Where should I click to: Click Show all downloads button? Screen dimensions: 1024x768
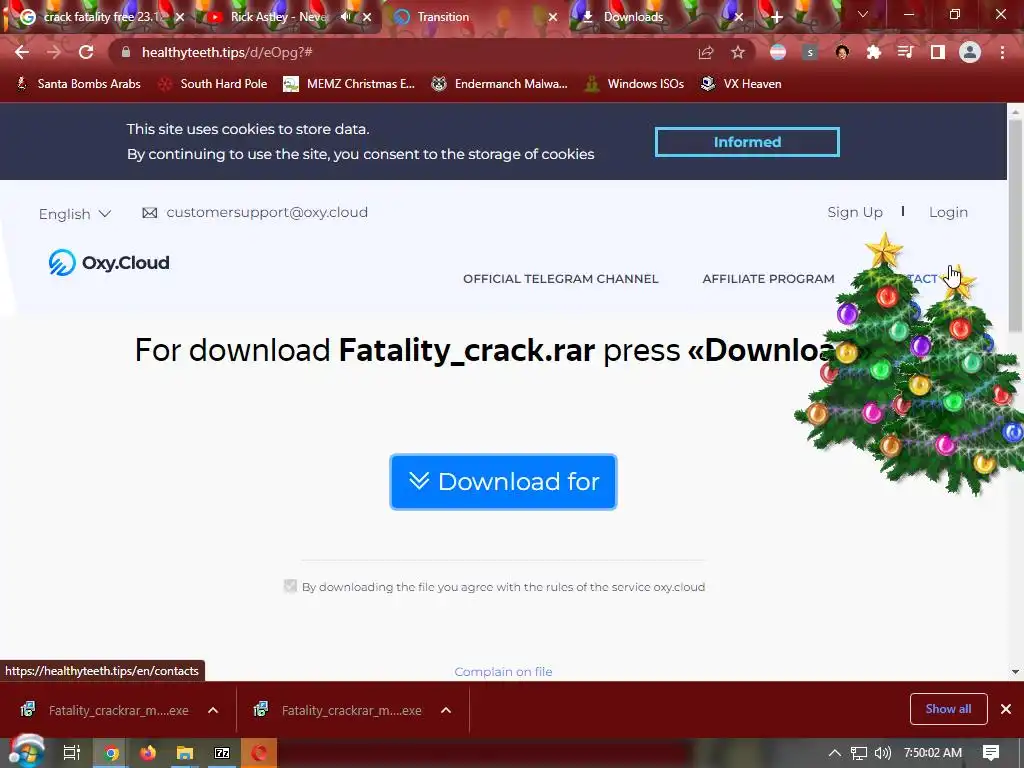click(x=948, y=709)
